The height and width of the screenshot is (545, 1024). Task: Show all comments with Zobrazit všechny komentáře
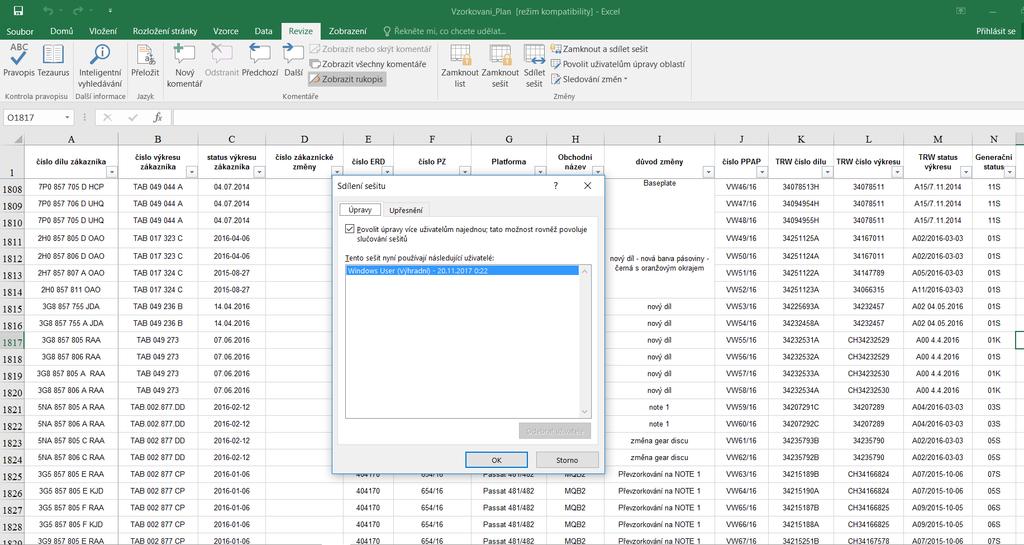tap(368, 64)
